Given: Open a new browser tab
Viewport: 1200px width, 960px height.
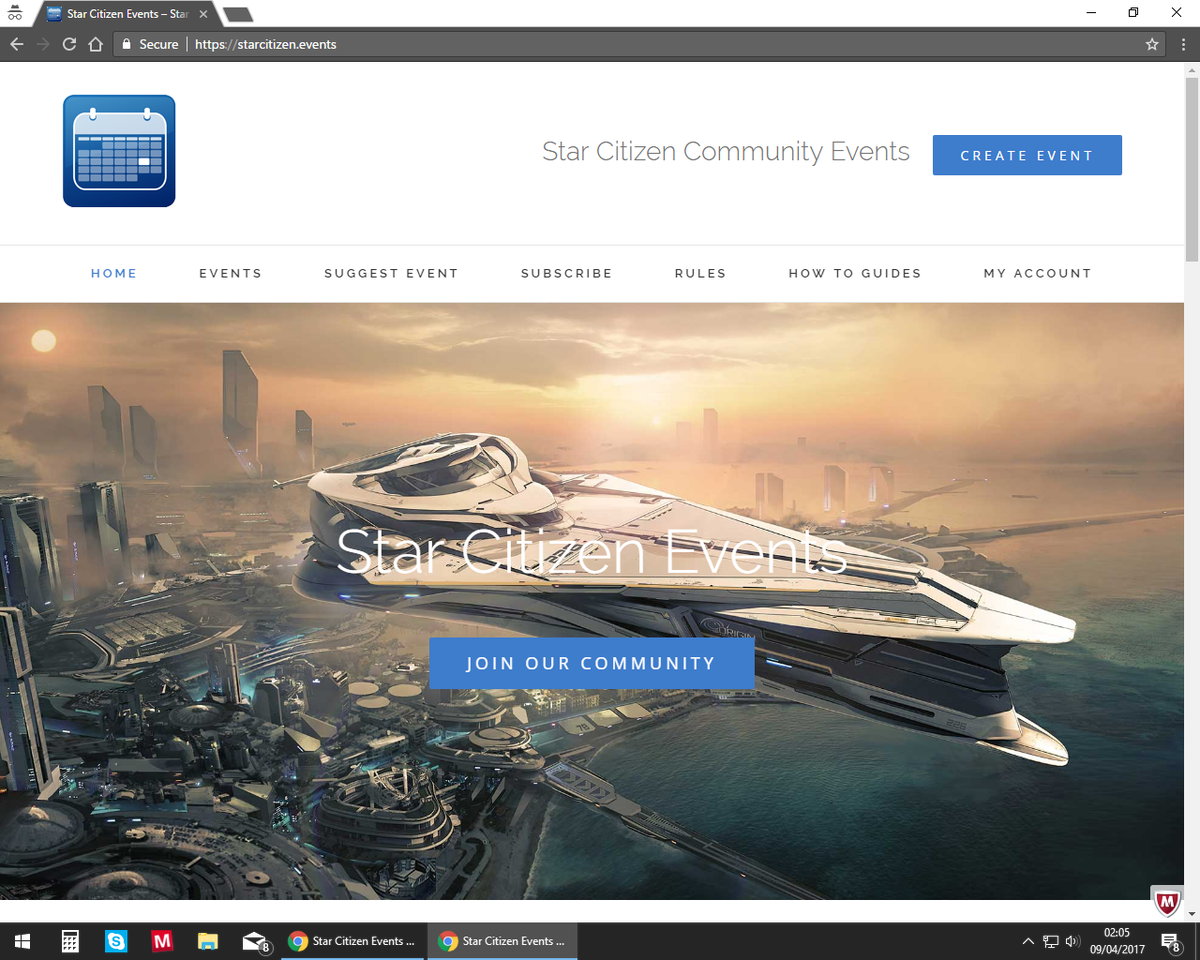Looking at the screenshot, I should click(238, 14).
